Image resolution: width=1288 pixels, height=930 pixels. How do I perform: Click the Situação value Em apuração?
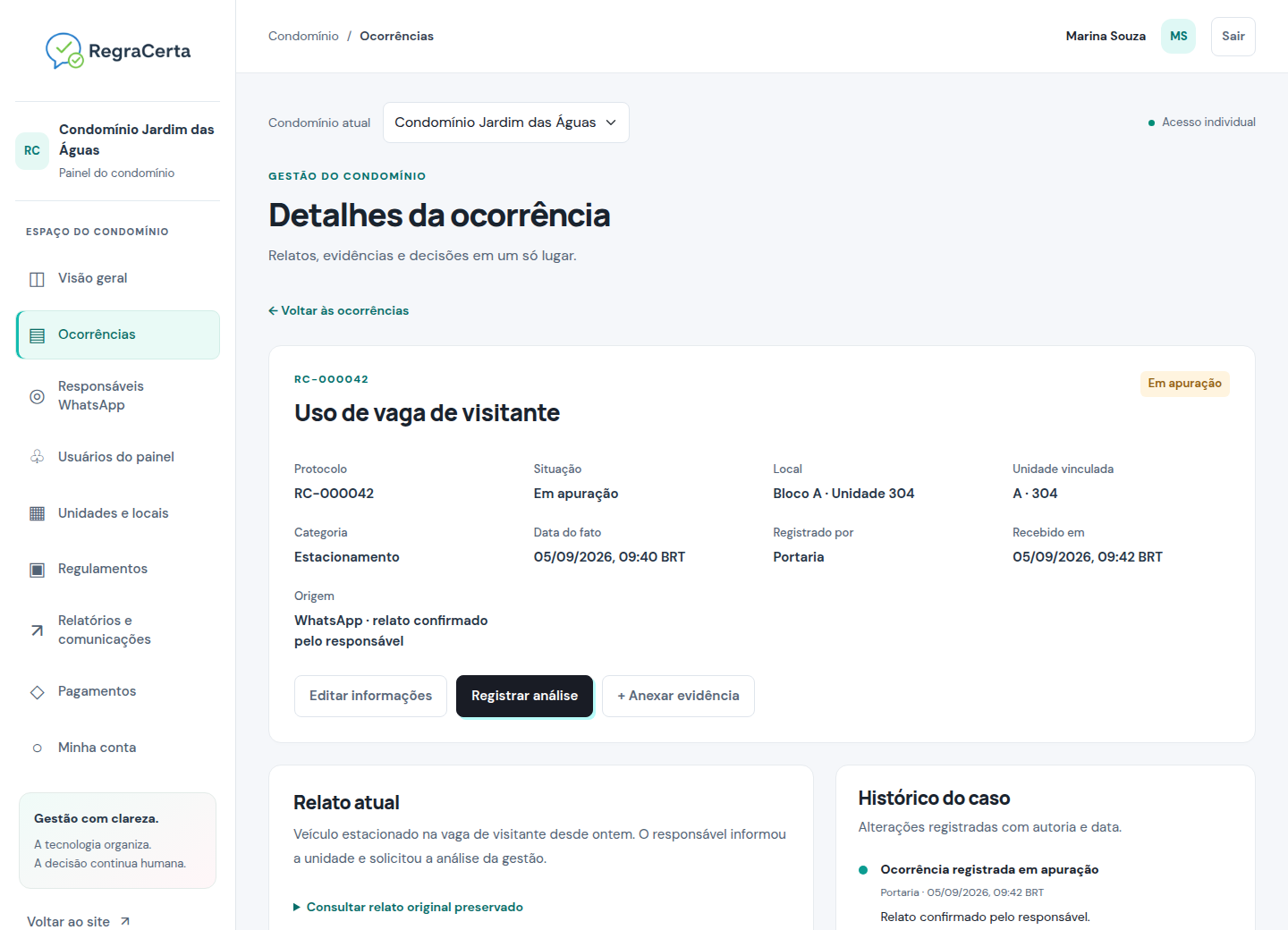576,494
